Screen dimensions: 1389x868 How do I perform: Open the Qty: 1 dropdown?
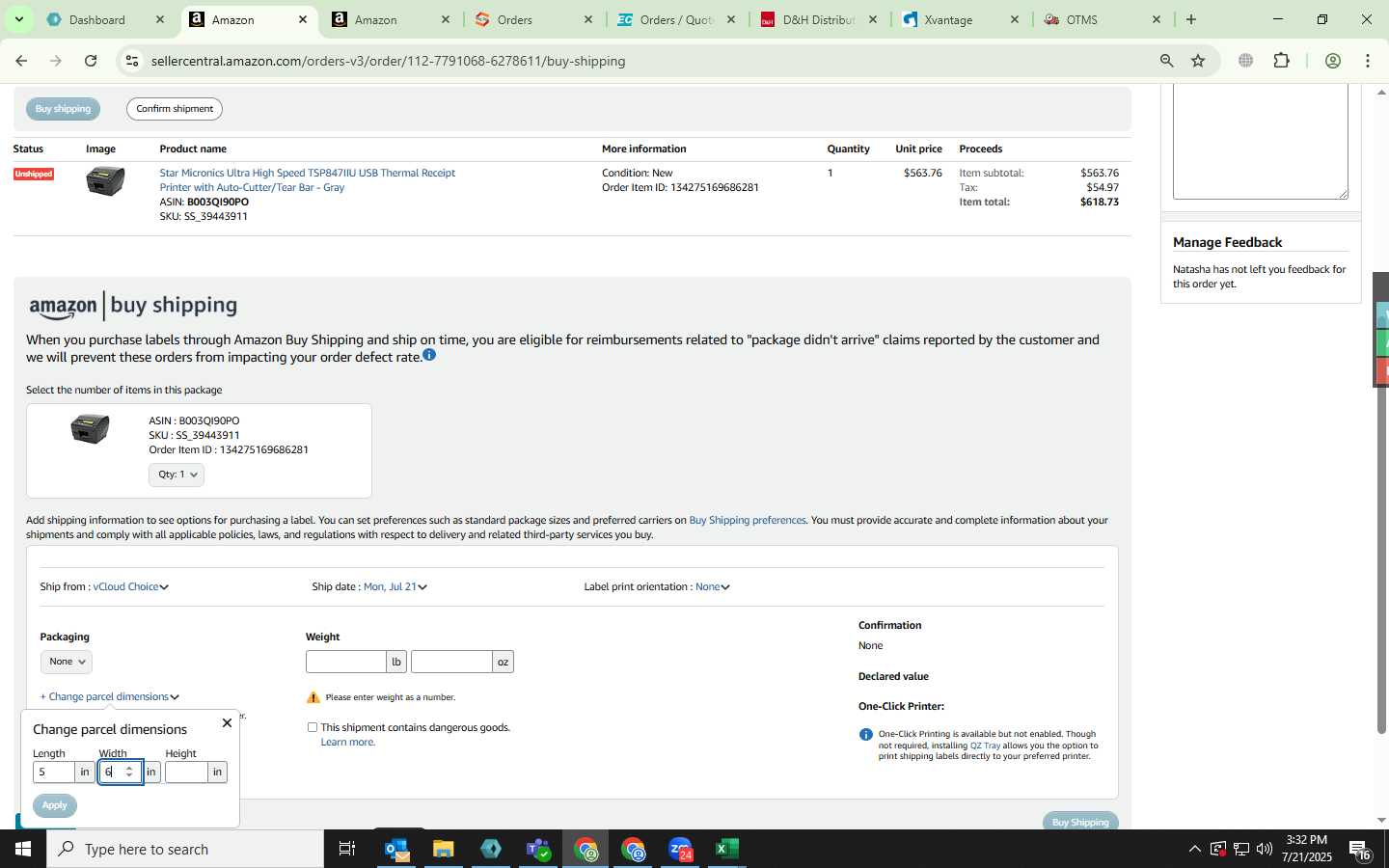177,475
